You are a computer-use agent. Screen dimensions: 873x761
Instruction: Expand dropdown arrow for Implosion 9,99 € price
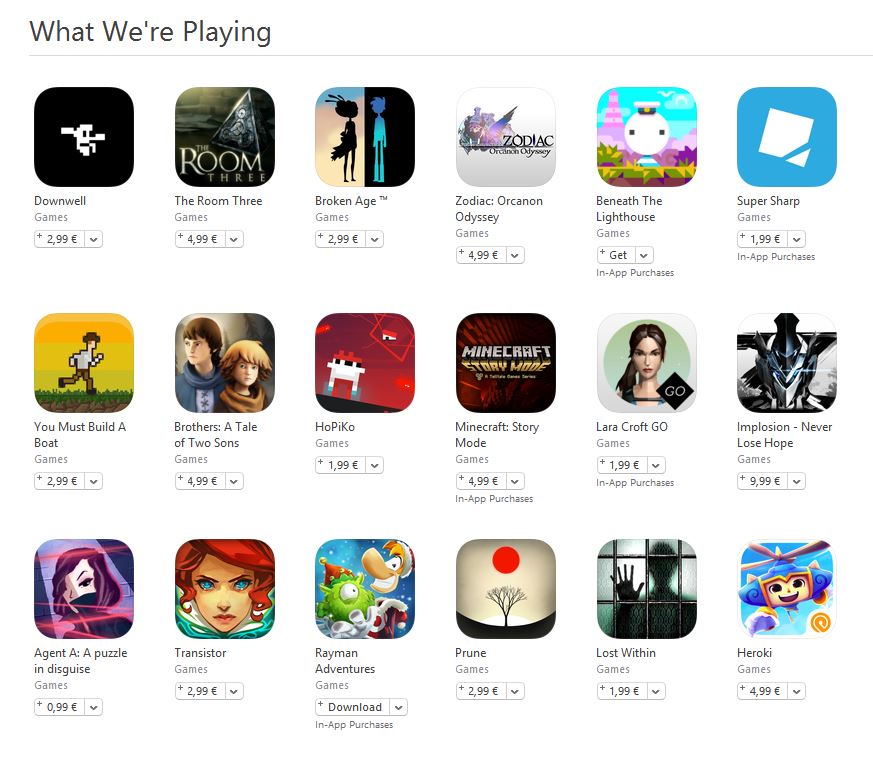coord(797,482)
